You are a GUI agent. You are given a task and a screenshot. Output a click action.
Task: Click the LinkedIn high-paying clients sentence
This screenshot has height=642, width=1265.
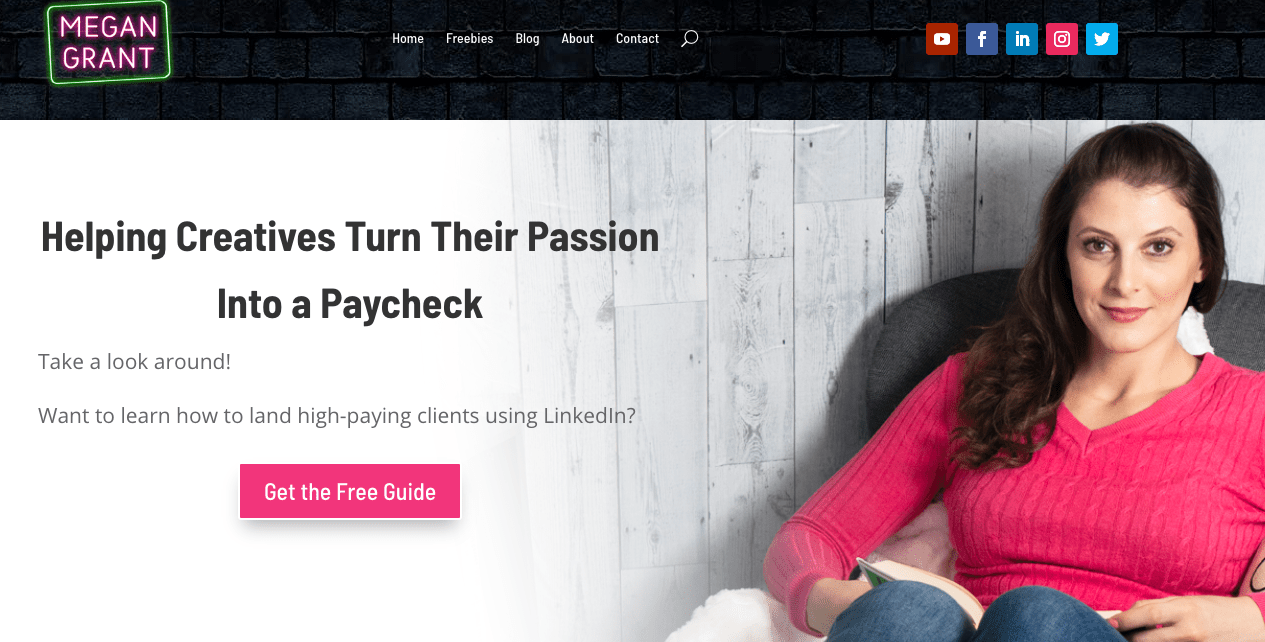tap(337, 415)
